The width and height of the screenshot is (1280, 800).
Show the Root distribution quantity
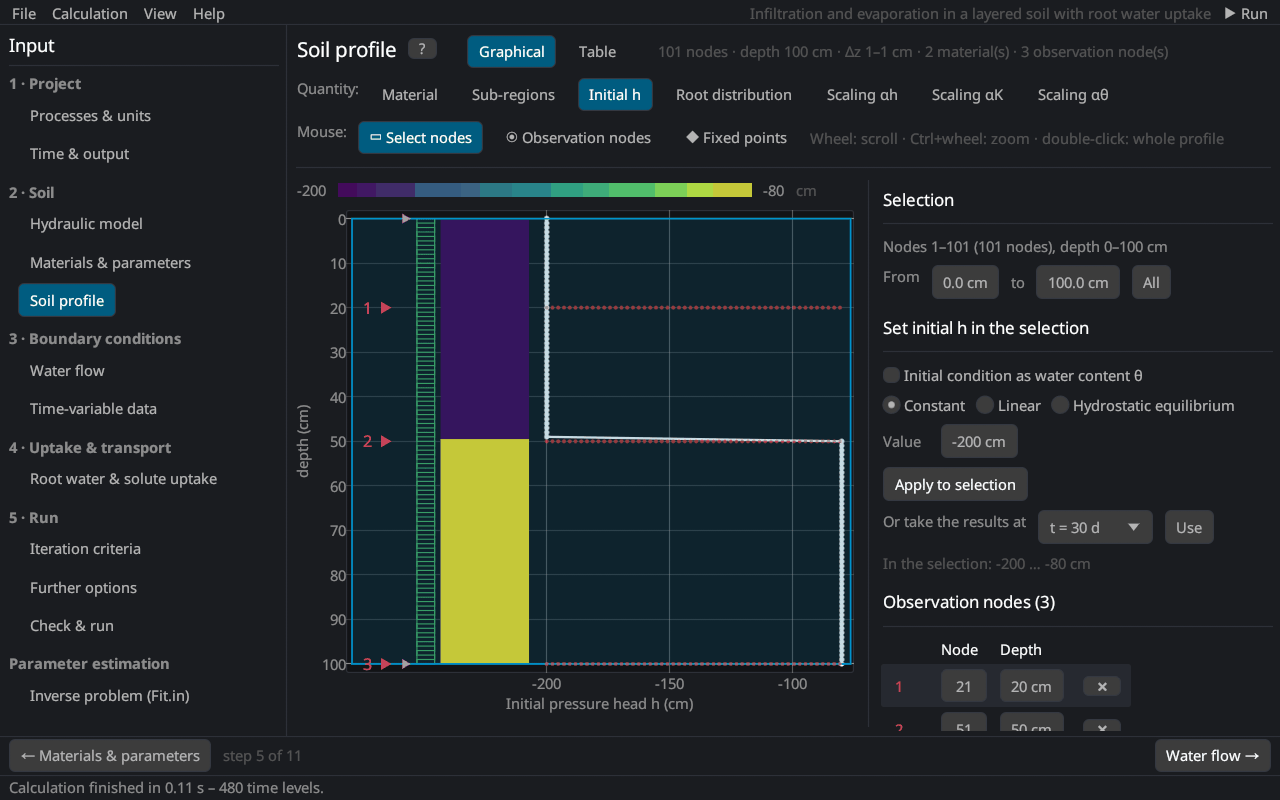point(734,95)
